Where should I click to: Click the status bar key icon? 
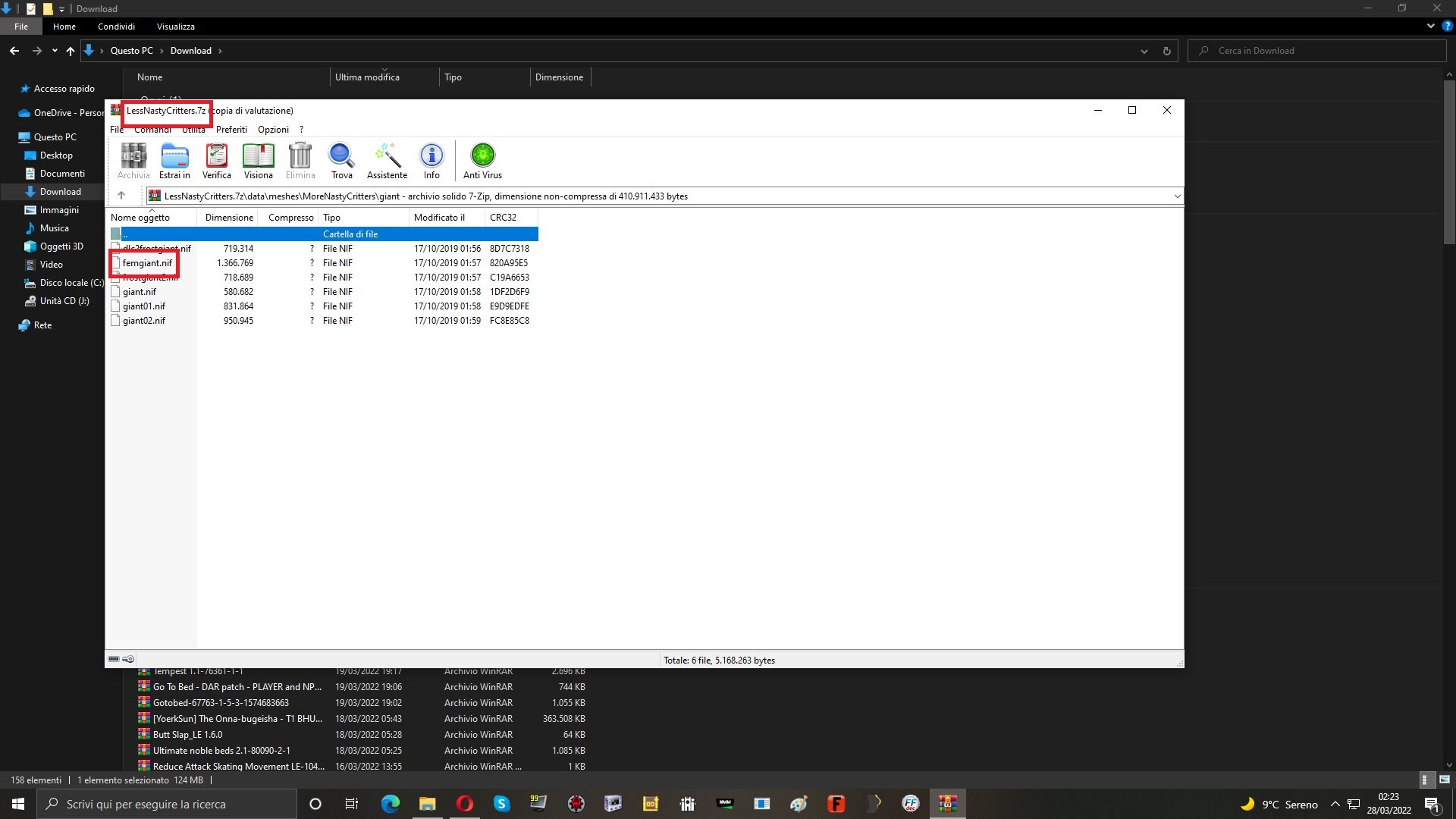click(x=128, y=659)
